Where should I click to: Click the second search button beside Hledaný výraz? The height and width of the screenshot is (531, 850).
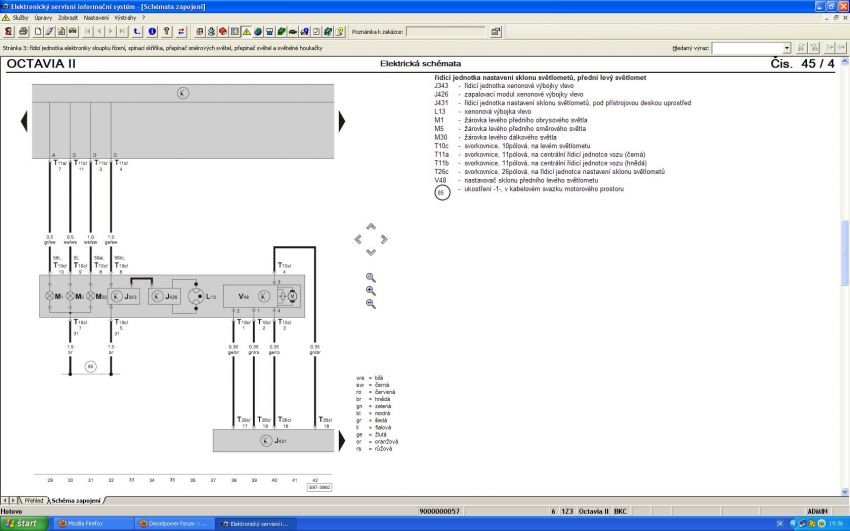coord(814,48)
